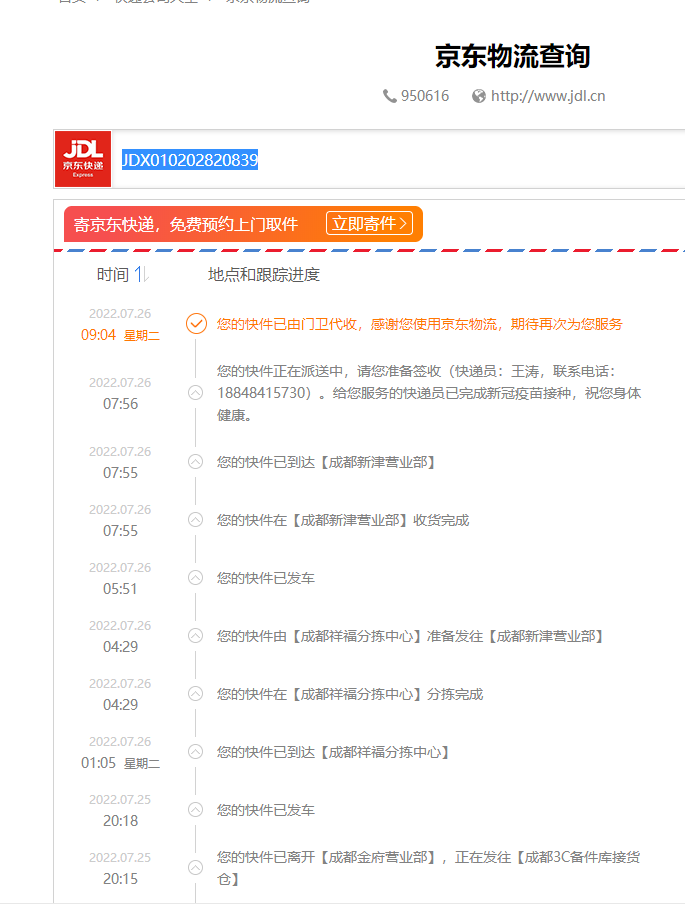This screenshot has height=912, width=685.
Task: Click the phone icon beside 950616
Action: point(389,96)
